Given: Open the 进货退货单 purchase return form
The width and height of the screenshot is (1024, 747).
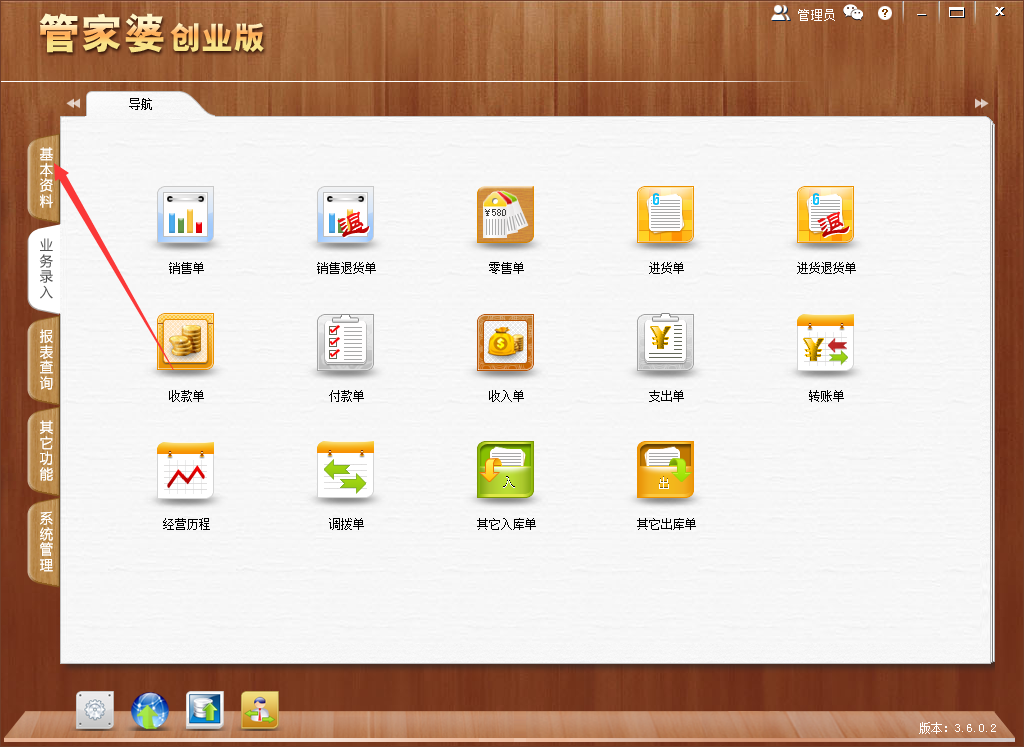Looking at the screenshot, I should [x=825, y=215].
